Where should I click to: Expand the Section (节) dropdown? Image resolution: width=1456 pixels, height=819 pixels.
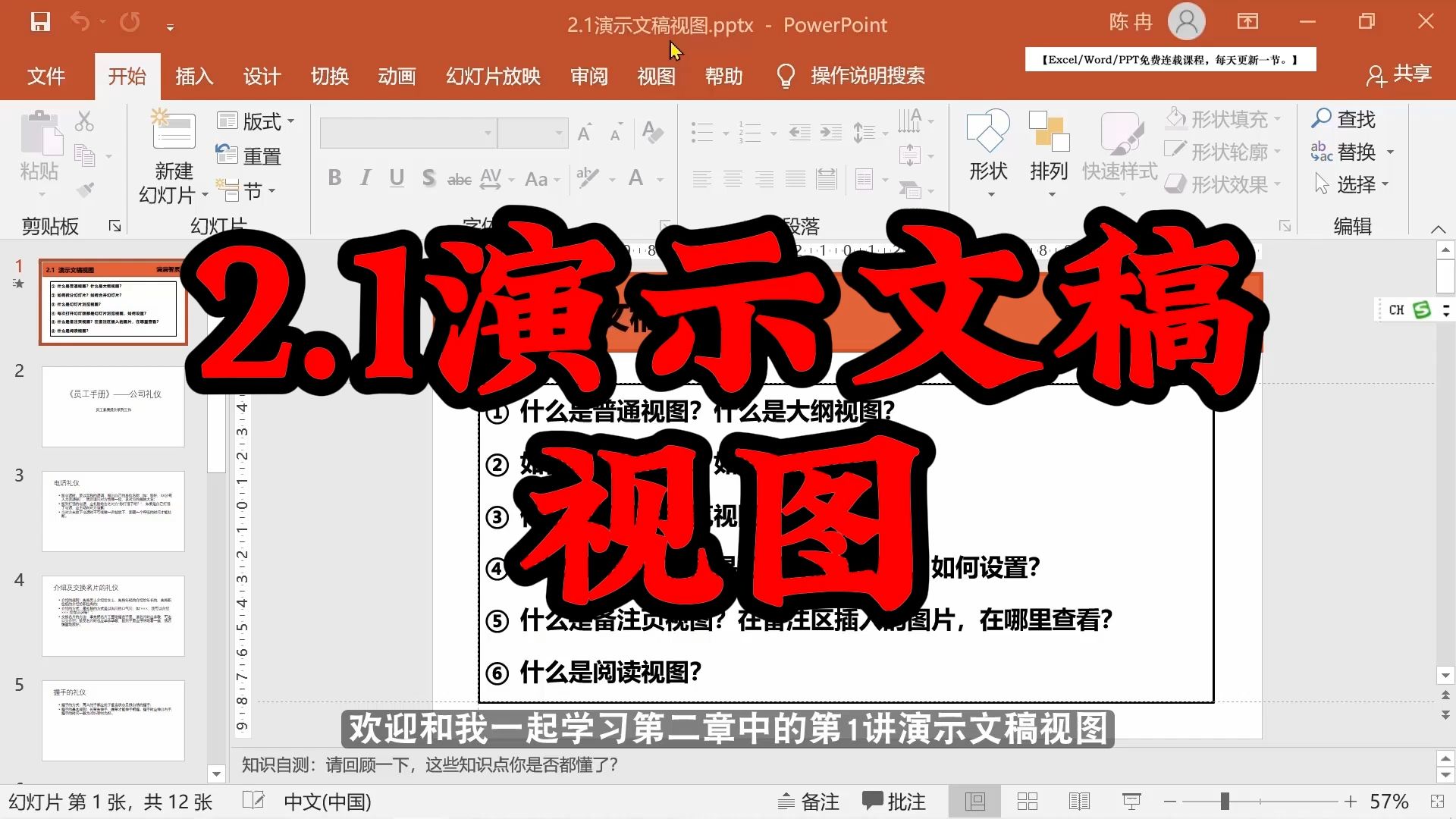271,190
